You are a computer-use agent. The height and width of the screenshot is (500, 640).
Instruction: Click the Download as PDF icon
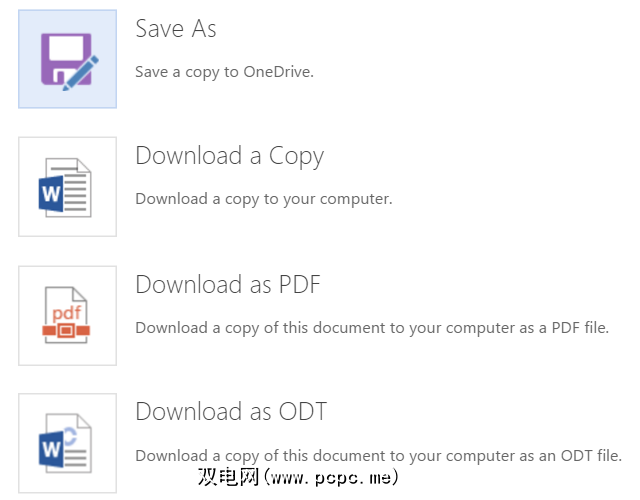(67, 315)
